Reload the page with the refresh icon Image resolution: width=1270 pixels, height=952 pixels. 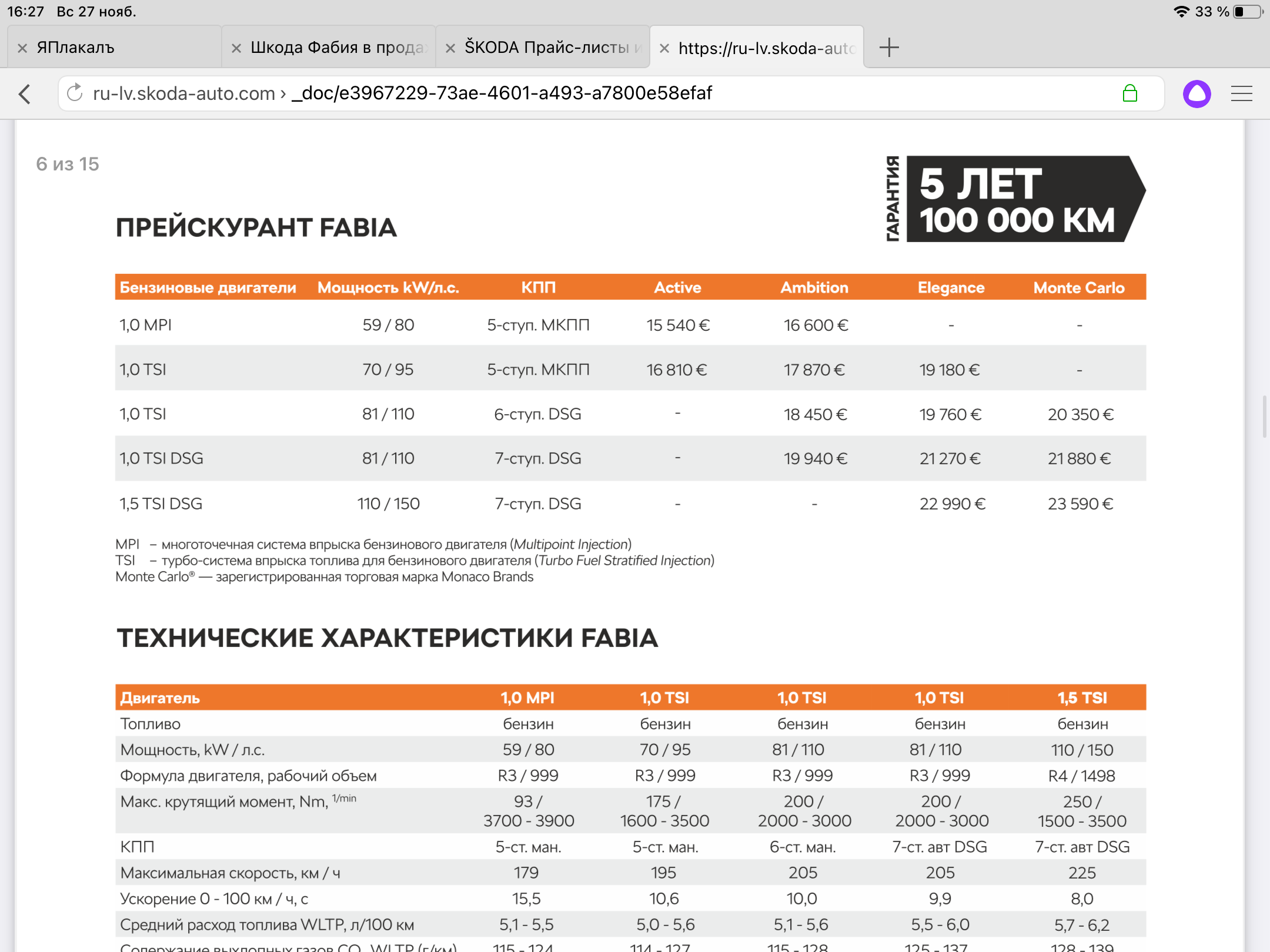[x=75, y=93]
